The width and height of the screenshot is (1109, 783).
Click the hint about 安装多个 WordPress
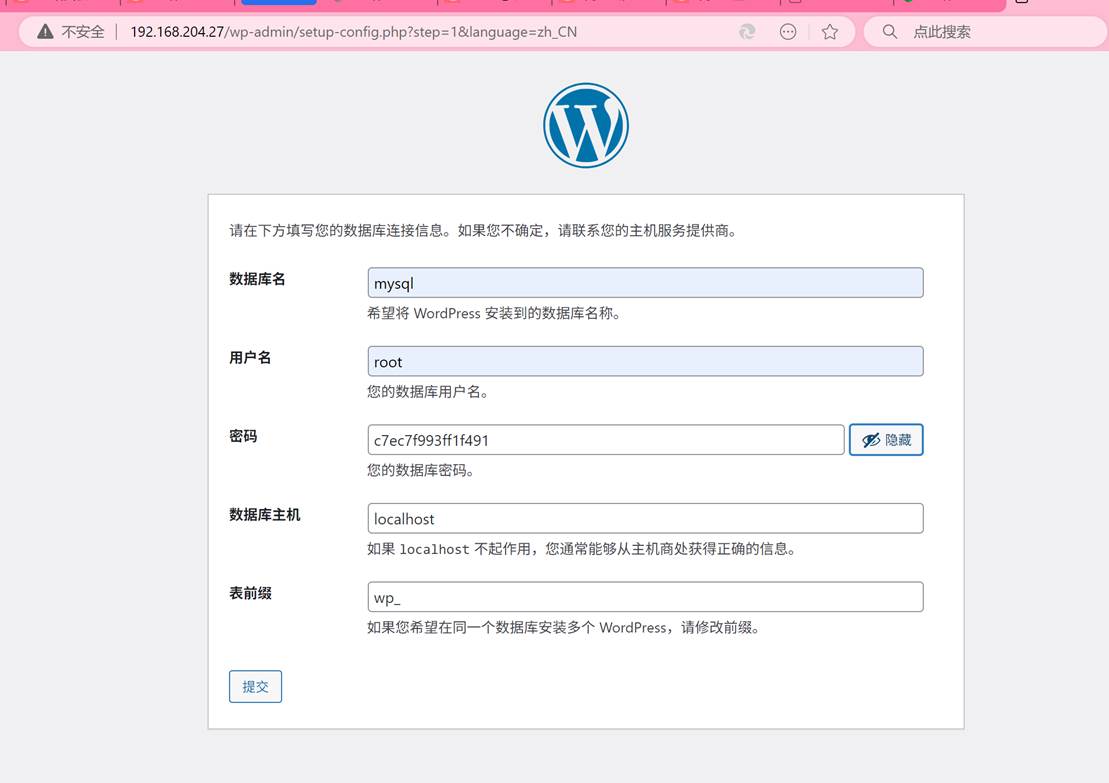tap(563, 627)
